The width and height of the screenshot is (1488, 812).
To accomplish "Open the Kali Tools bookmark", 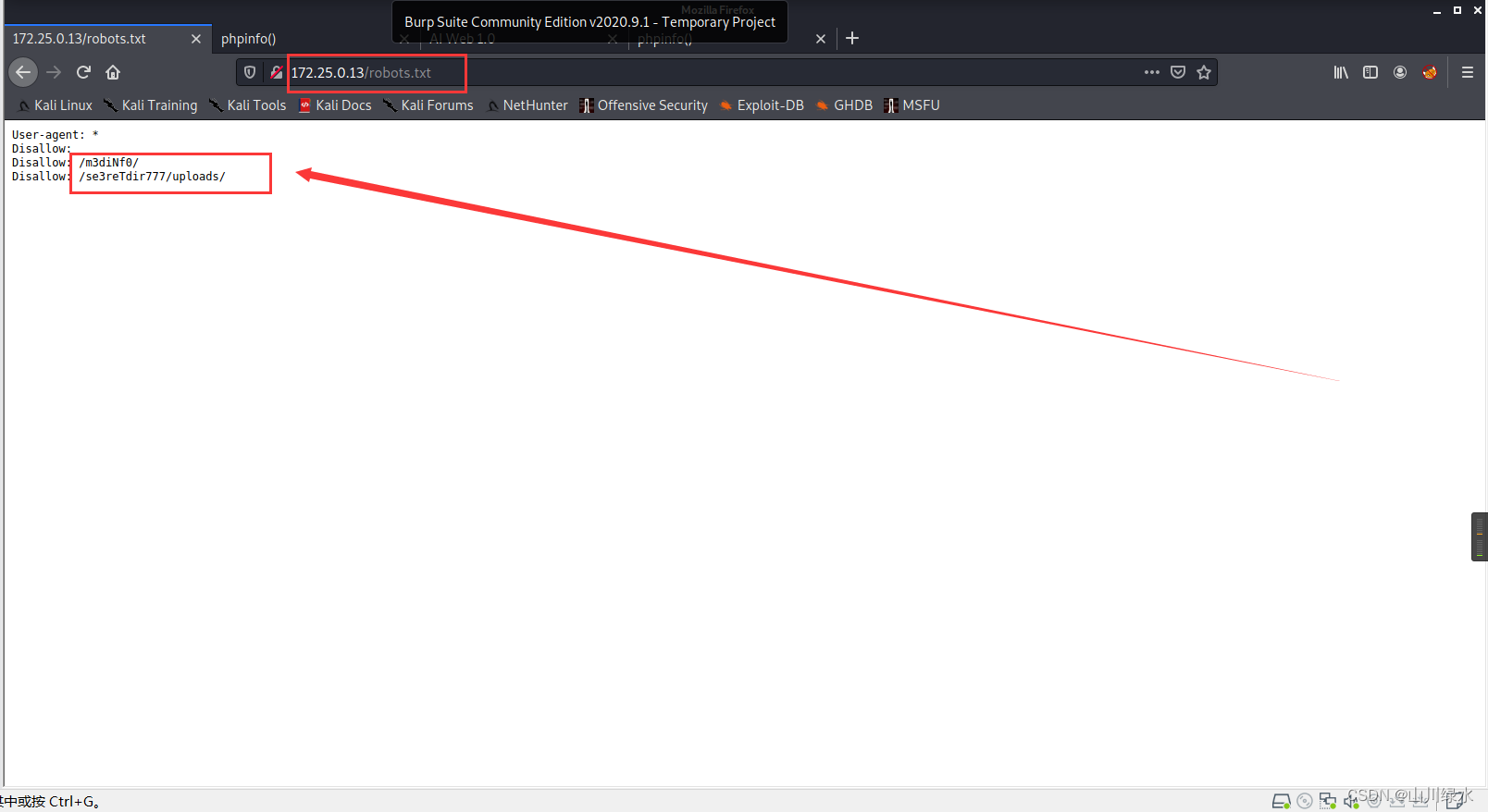I will click(x=248, y=105).
